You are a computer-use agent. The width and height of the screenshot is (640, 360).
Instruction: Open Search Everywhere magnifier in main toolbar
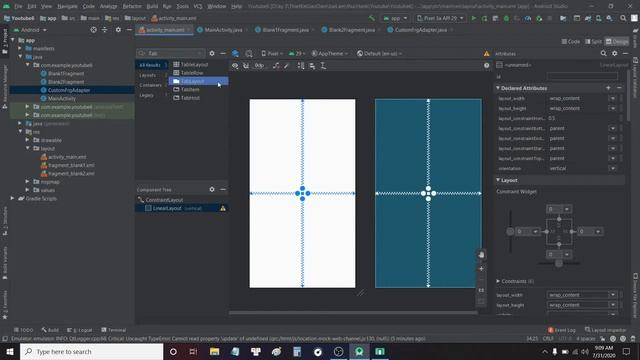[623, 18]
